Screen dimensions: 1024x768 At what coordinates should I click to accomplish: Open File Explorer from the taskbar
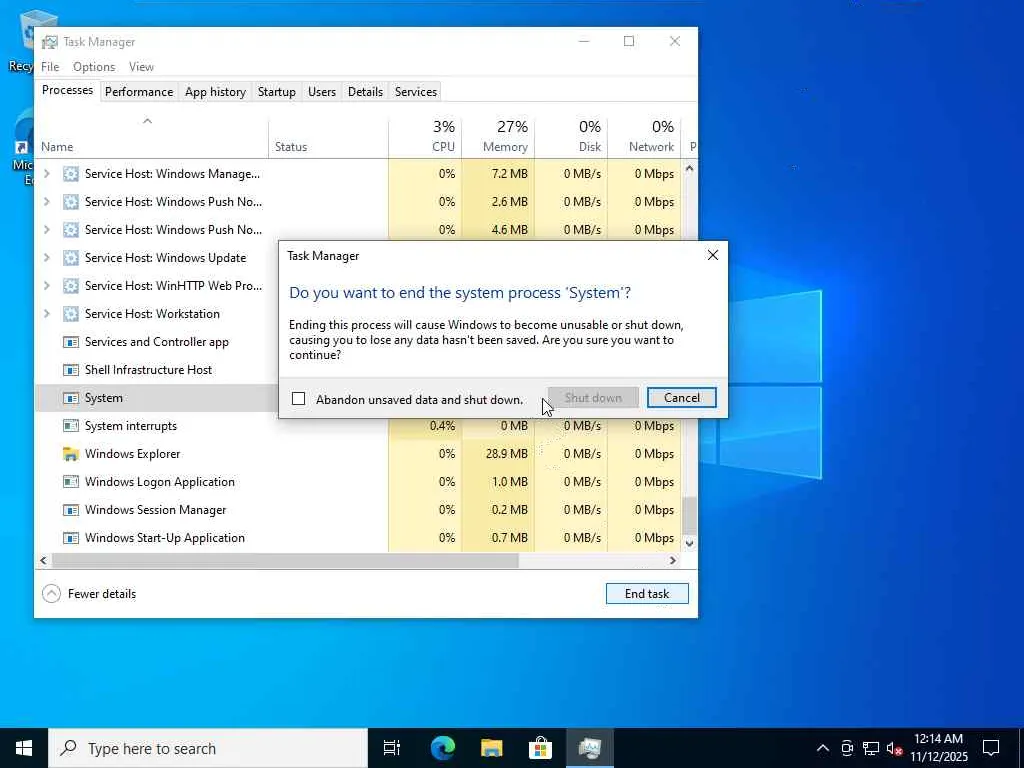coord(492,748)
